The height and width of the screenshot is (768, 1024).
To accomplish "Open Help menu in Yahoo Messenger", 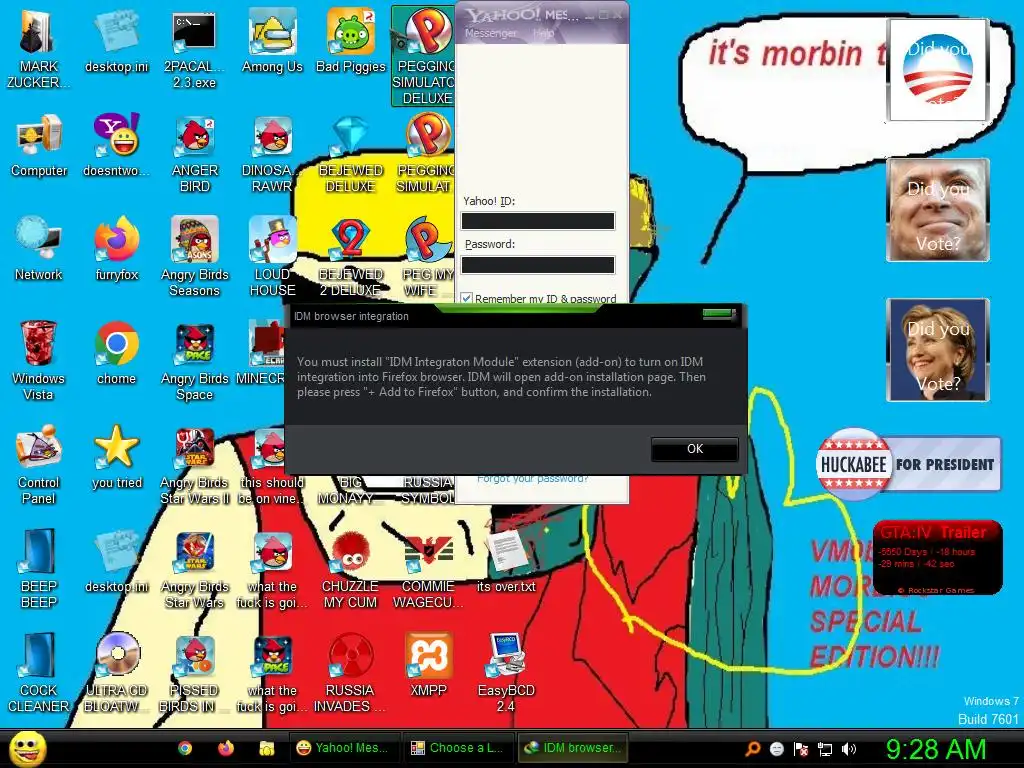I will pos(543,33).
